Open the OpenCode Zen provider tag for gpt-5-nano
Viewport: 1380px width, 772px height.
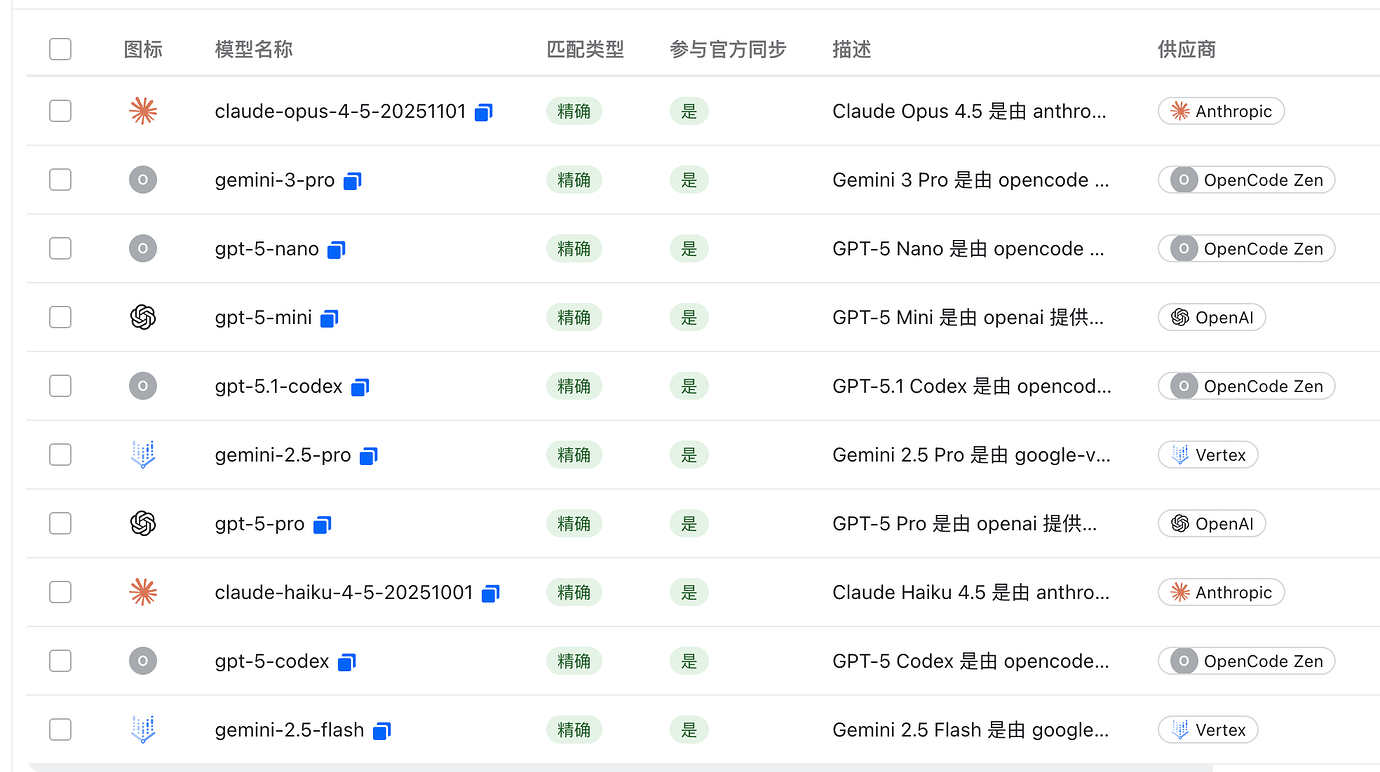point(1246,249)
